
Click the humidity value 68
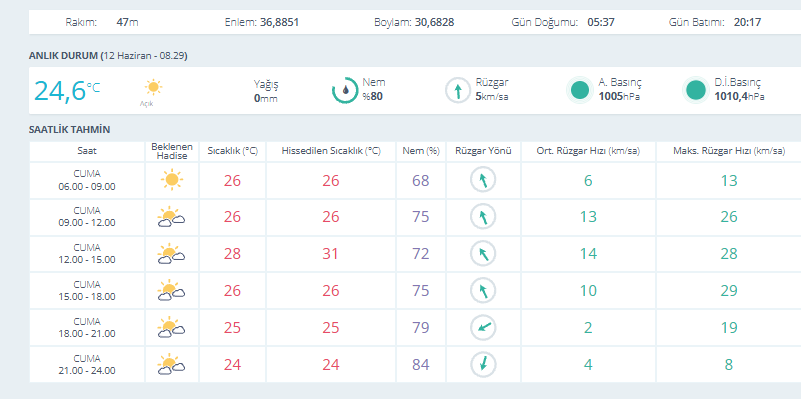pyautogui.click(x=421, y=180)
